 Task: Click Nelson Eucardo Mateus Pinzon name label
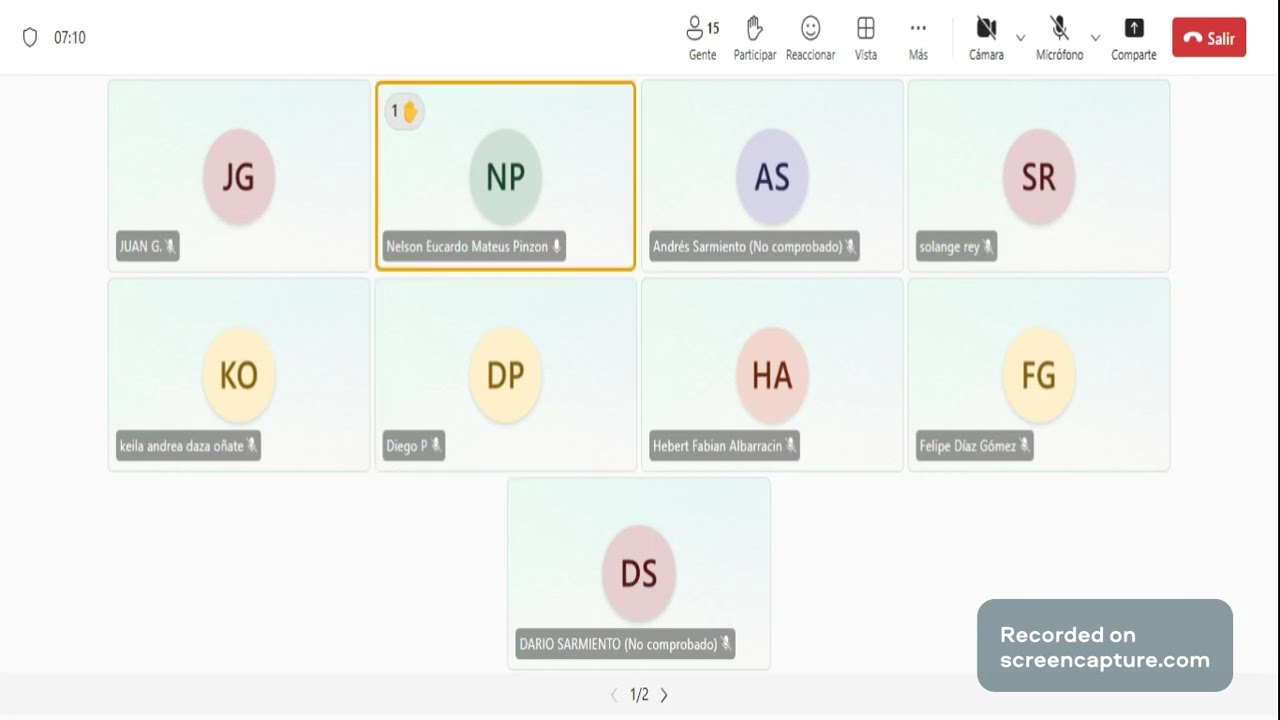point(474,246)
